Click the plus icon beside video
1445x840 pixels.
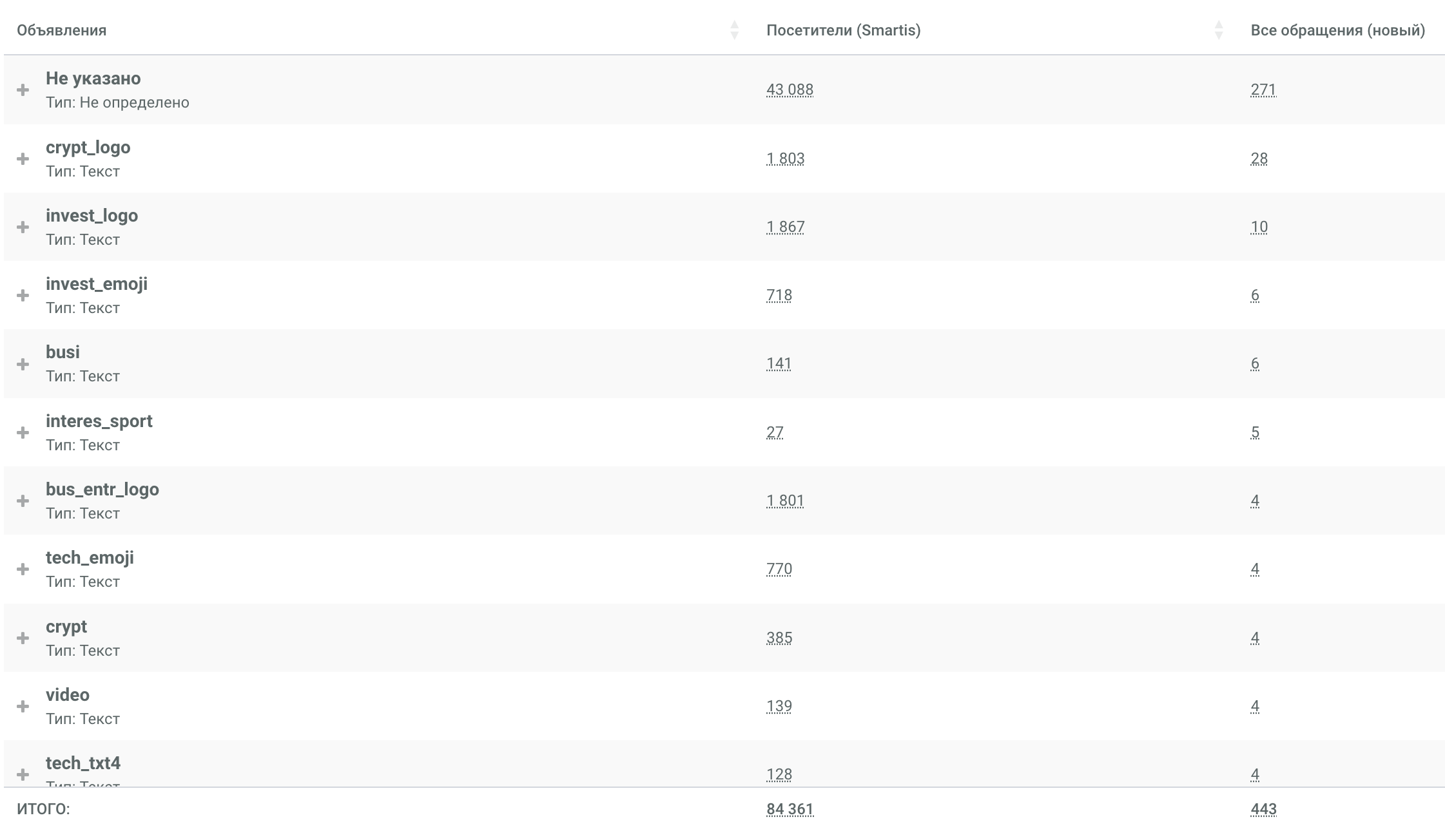click(23, 706)
